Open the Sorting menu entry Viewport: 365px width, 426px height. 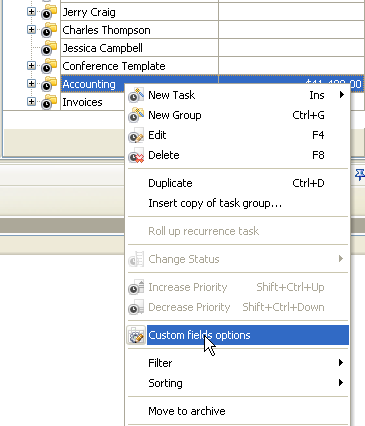pyautogui.click(x=238, y=383)
